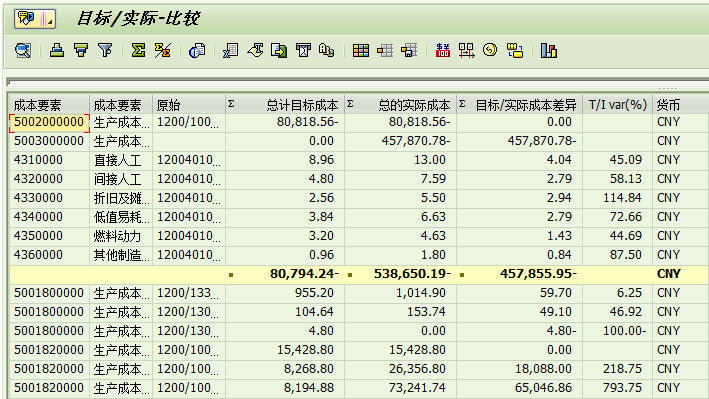The image size is (709, 399).
Task: Click sigma icon in 目标/实际成本差异 header
Action: coord(462,104)
